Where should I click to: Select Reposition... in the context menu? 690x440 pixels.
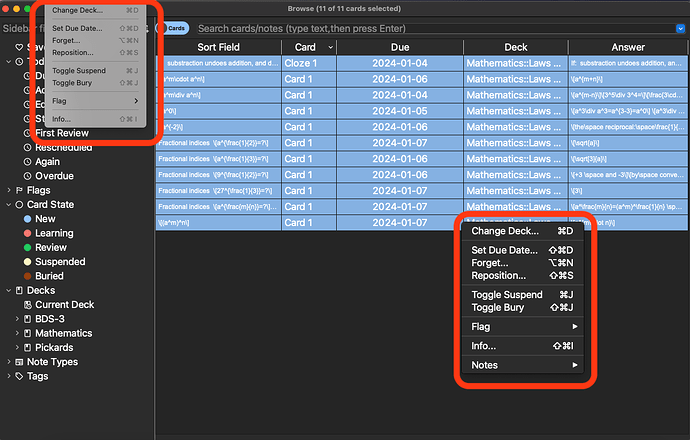coord(522,275)
